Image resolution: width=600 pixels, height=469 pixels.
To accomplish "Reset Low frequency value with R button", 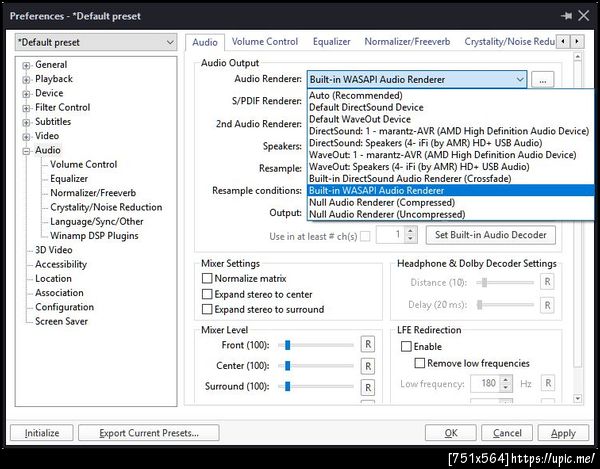I will point(548,383).
